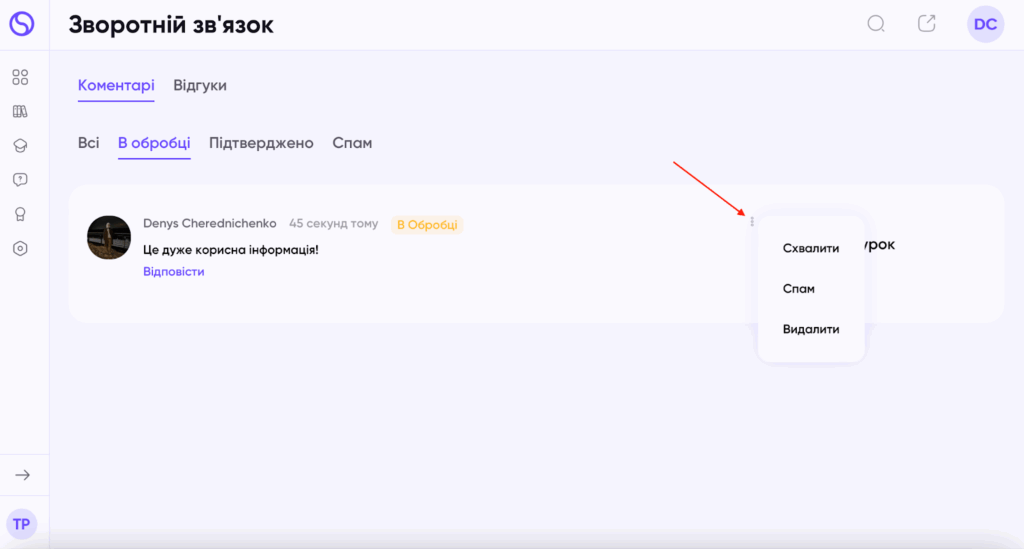The image size is (1024, 549).
Task: Switch to the Відгуки tab
Action: coord(200,86)
